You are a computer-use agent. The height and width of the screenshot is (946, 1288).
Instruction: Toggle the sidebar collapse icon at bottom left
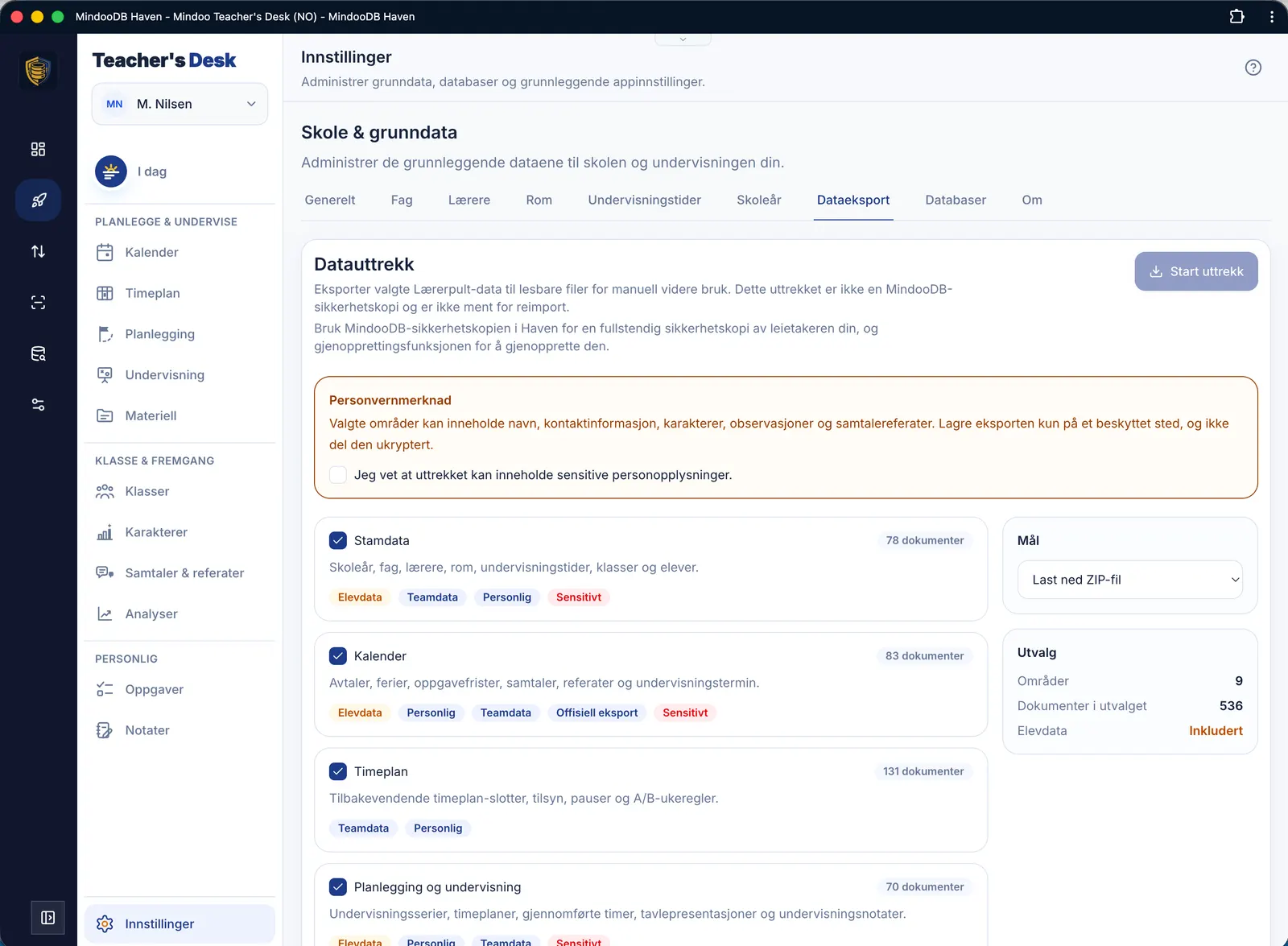pos(47,918)
